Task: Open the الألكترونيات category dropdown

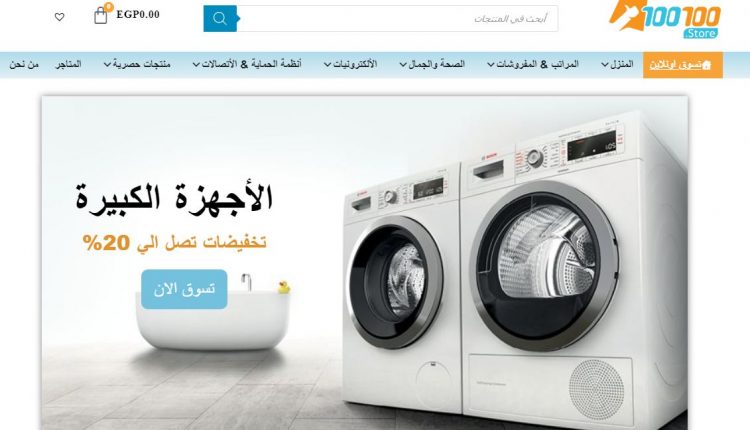Action: 350,64
